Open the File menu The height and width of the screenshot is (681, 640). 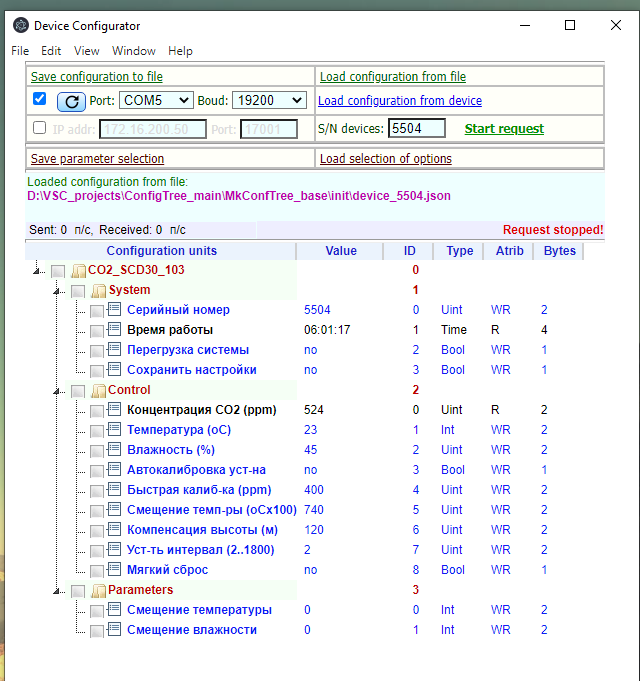20,51
